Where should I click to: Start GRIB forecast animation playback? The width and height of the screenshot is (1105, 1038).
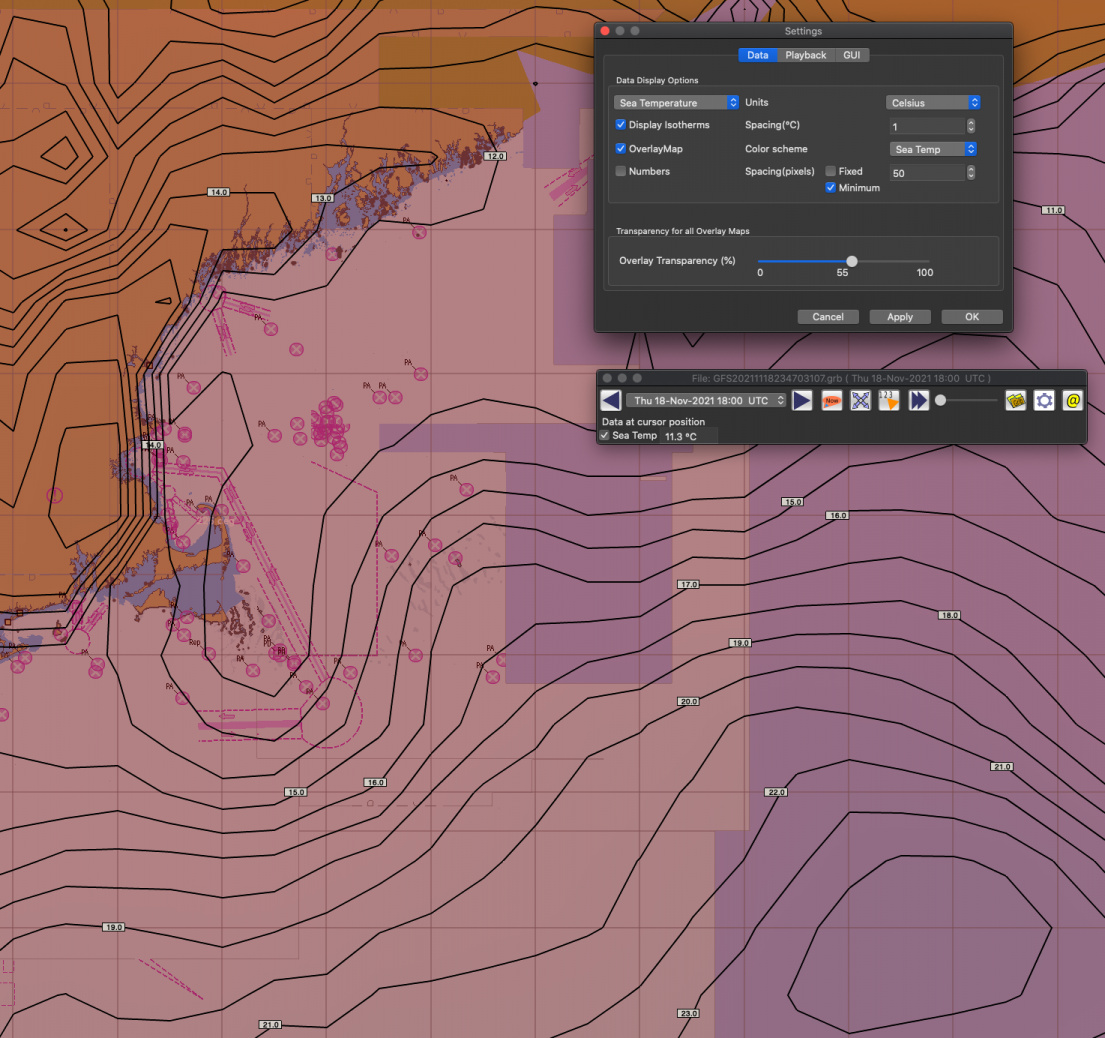(918, 400)
